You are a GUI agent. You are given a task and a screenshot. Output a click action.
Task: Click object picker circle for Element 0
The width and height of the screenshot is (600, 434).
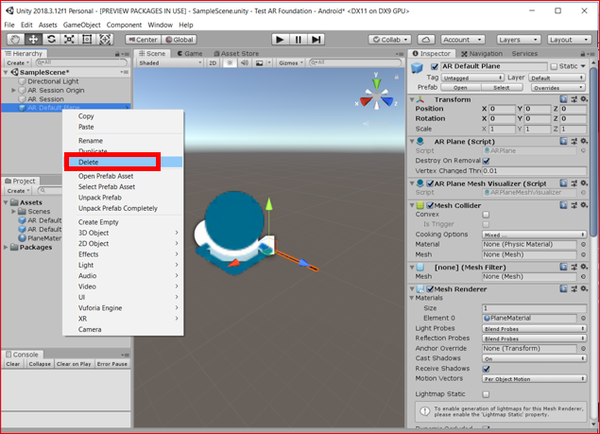pyautogui.click(x=583, y=318)
